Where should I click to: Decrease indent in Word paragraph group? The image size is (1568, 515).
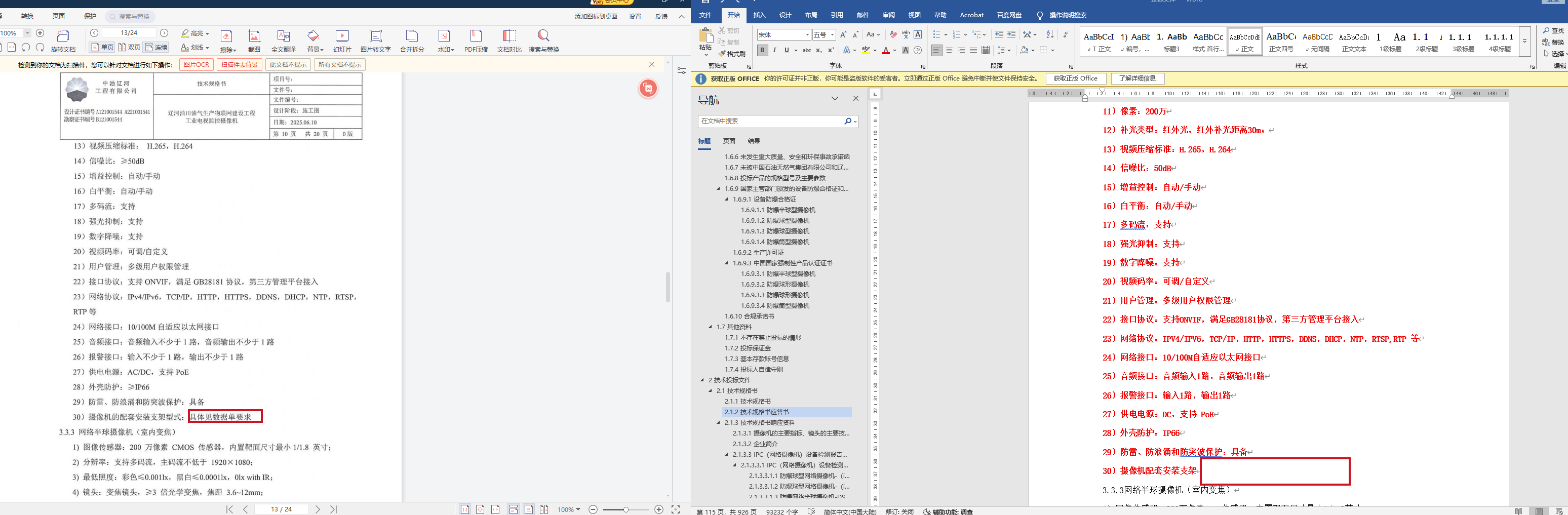[999, 35]
